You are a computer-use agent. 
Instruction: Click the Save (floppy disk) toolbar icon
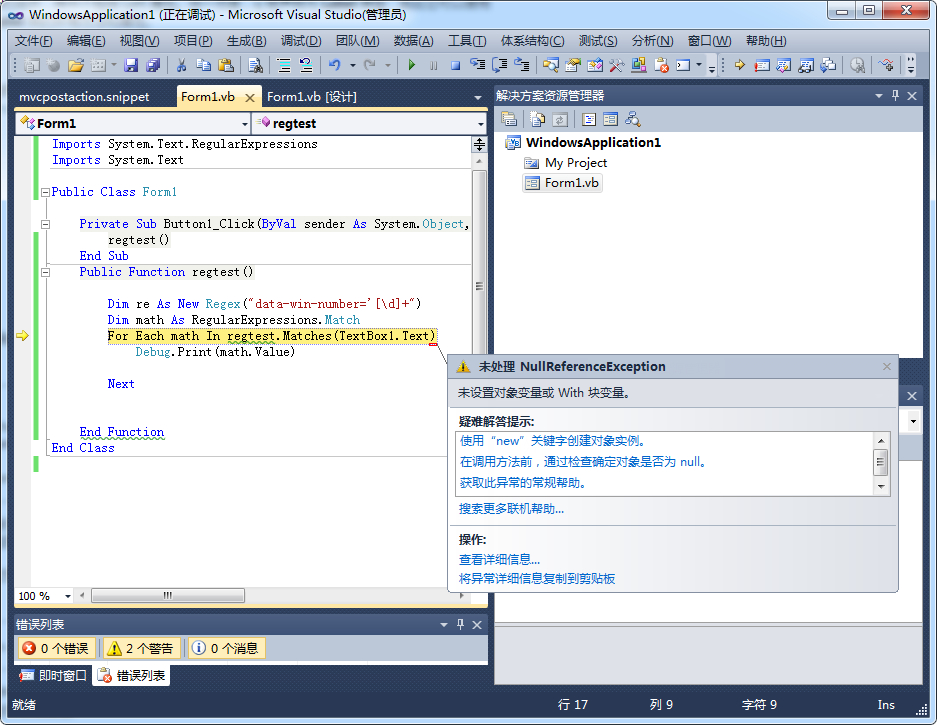coord(130,66)
